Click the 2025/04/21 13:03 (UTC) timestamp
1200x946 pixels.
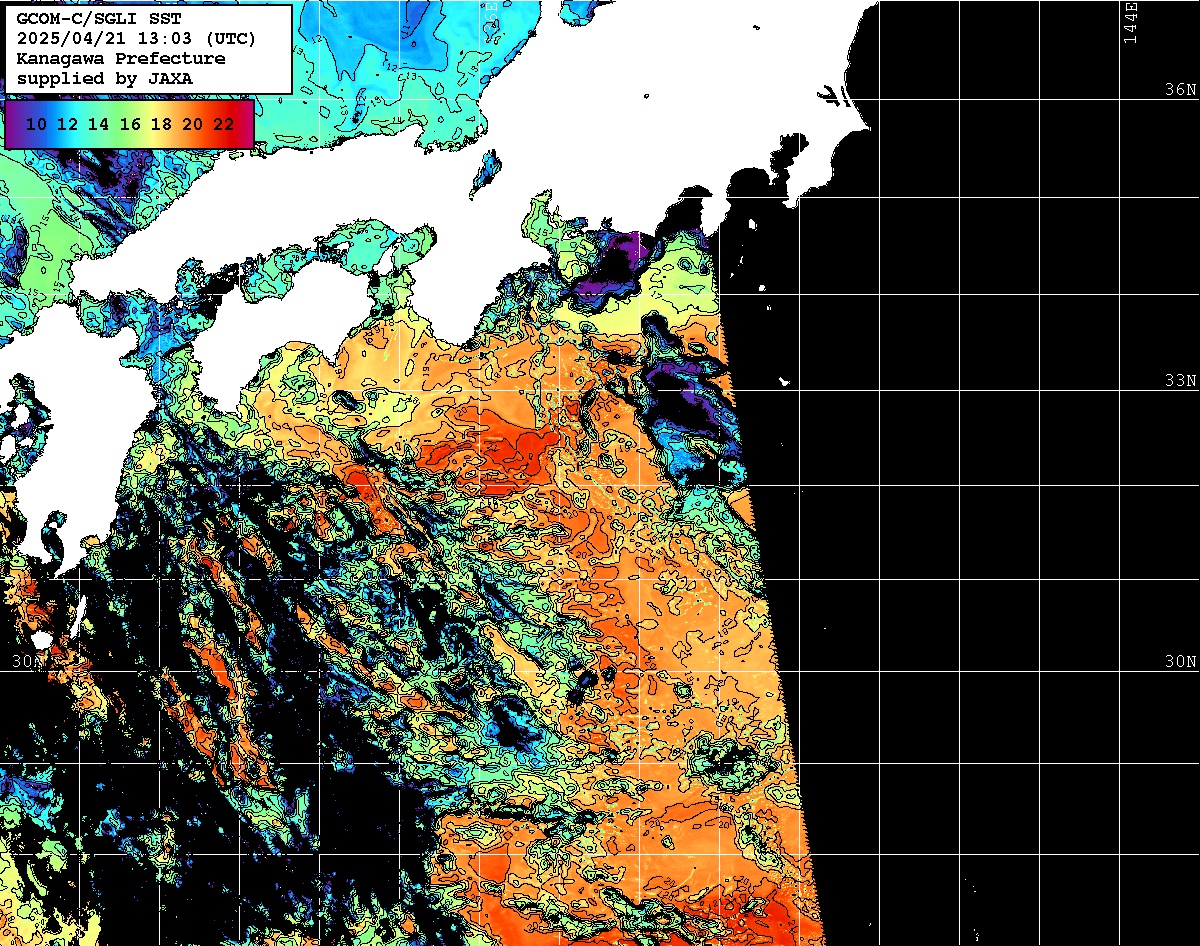pyautogui.click(x=137, y=39)
